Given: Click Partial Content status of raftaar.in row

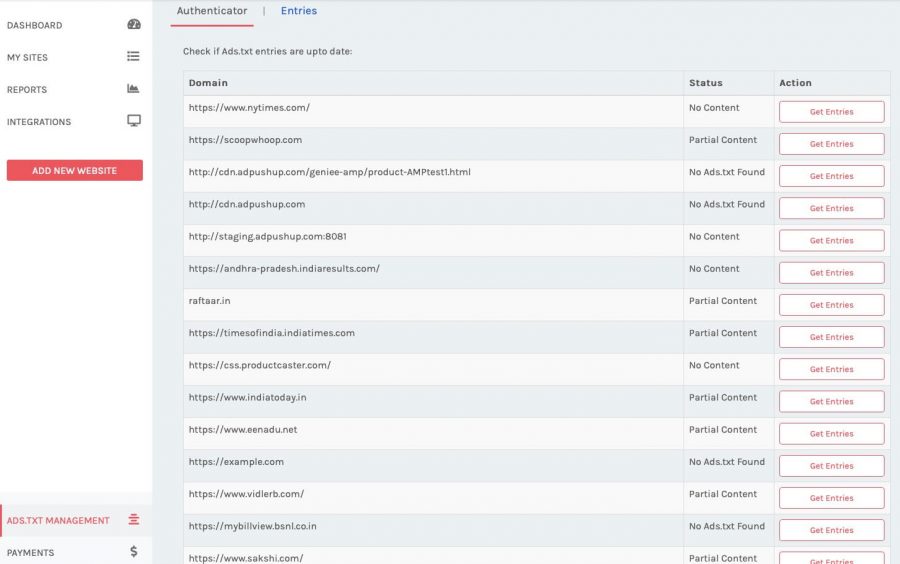Looking at the screenshot, I should 723,300.
